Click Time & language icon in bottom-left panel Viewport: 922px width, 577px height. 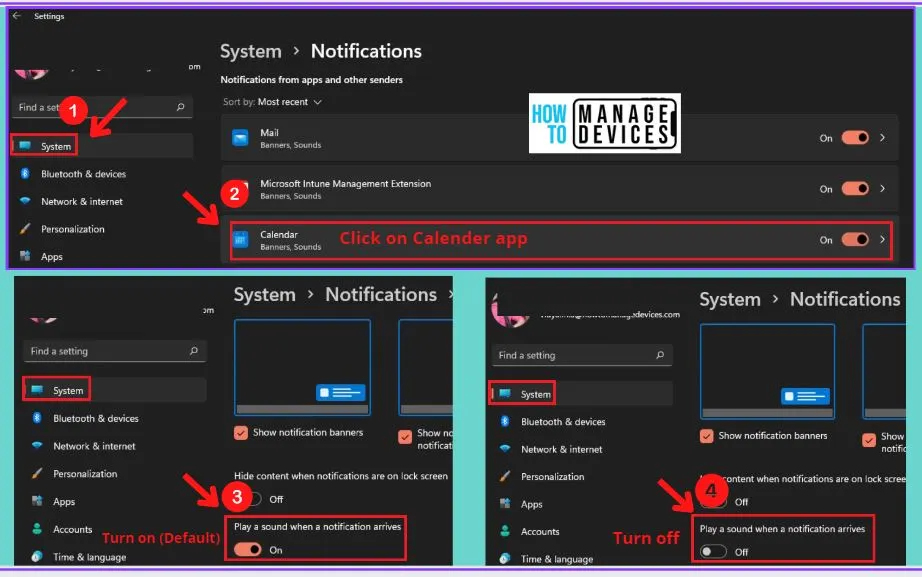37,556
